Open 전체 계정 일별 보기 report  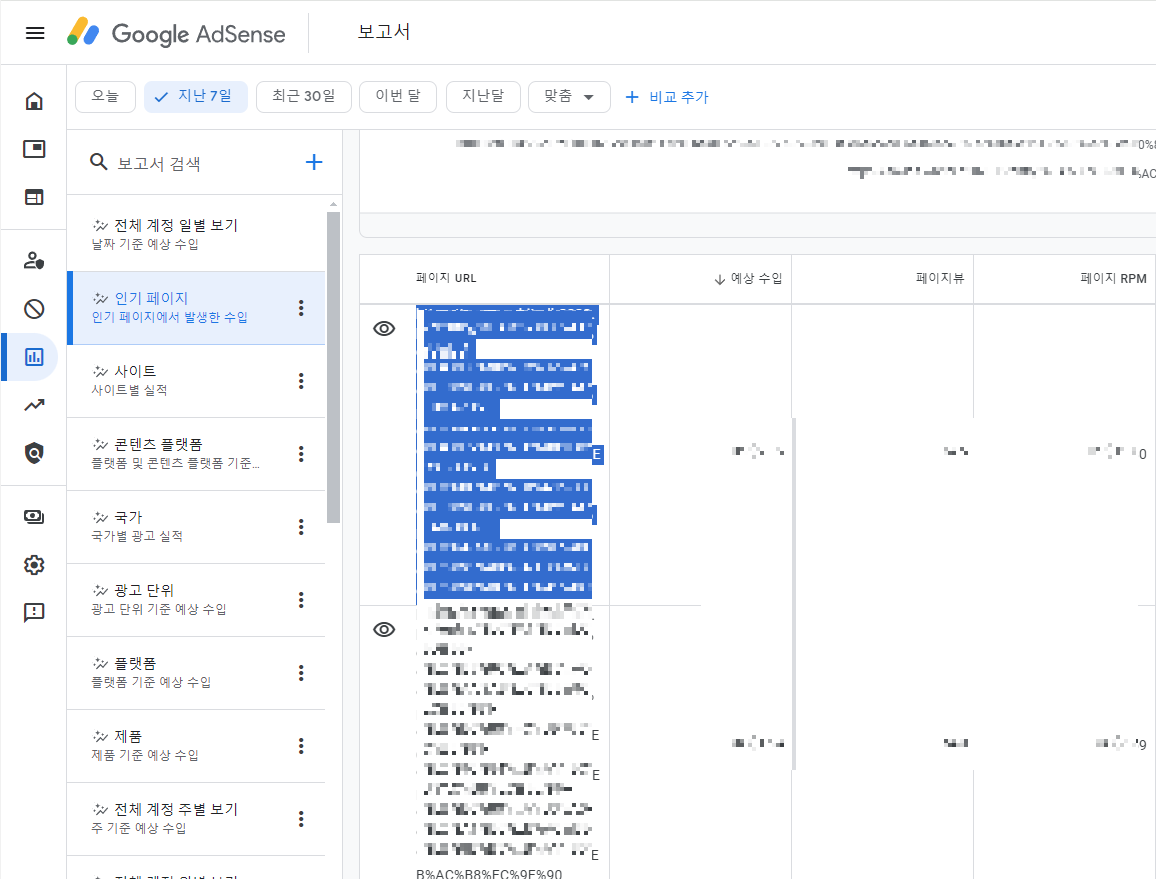[x=196, y=234]
